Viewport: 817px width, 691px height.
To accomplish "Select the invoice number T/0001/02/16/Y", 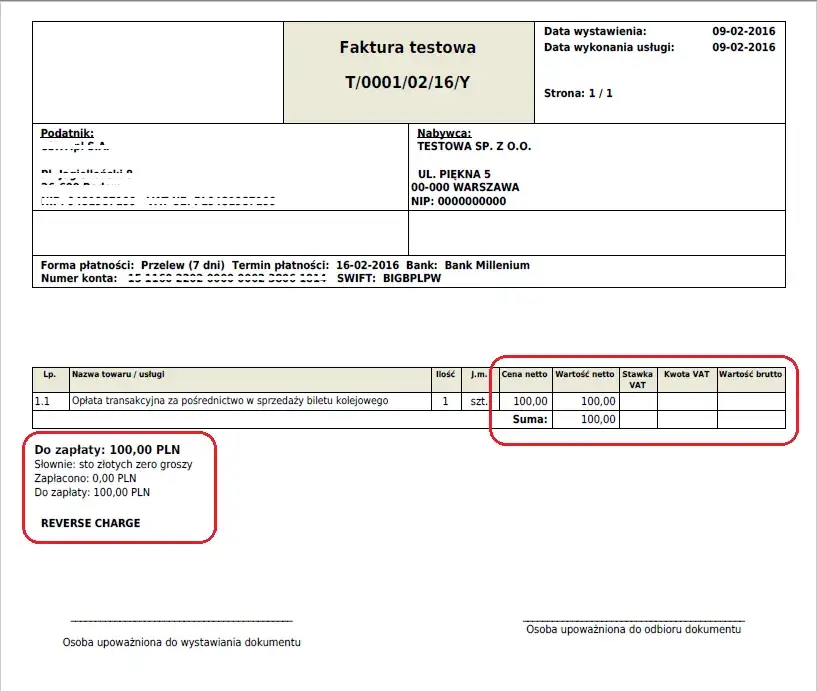I will 407,82.
